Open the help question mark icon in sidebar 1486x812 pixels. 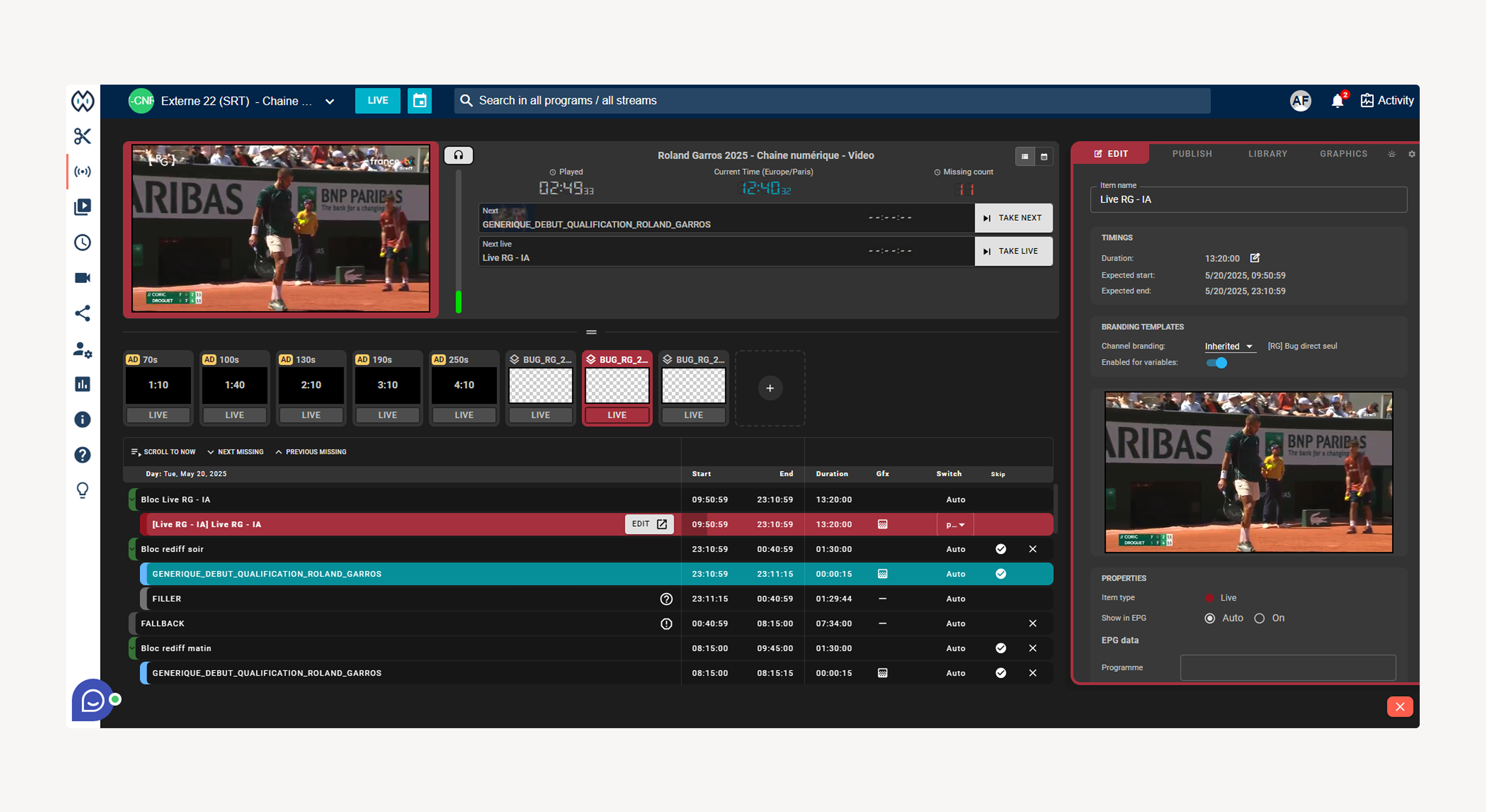pos(83,455)
